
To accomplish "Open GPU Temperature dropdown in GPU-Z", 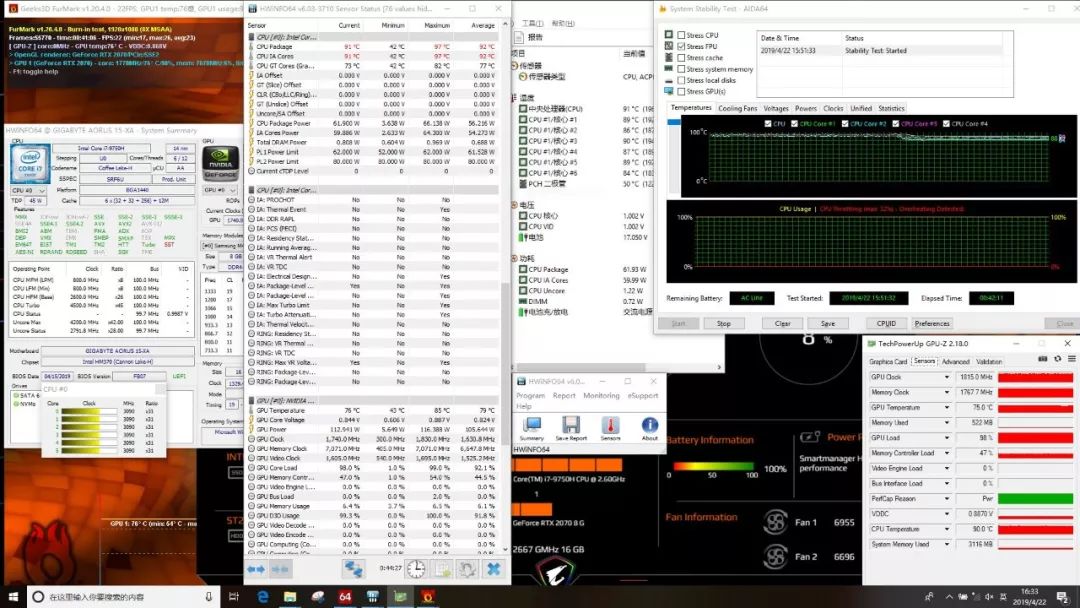I will pyautogui.click(x=947, y=408).
